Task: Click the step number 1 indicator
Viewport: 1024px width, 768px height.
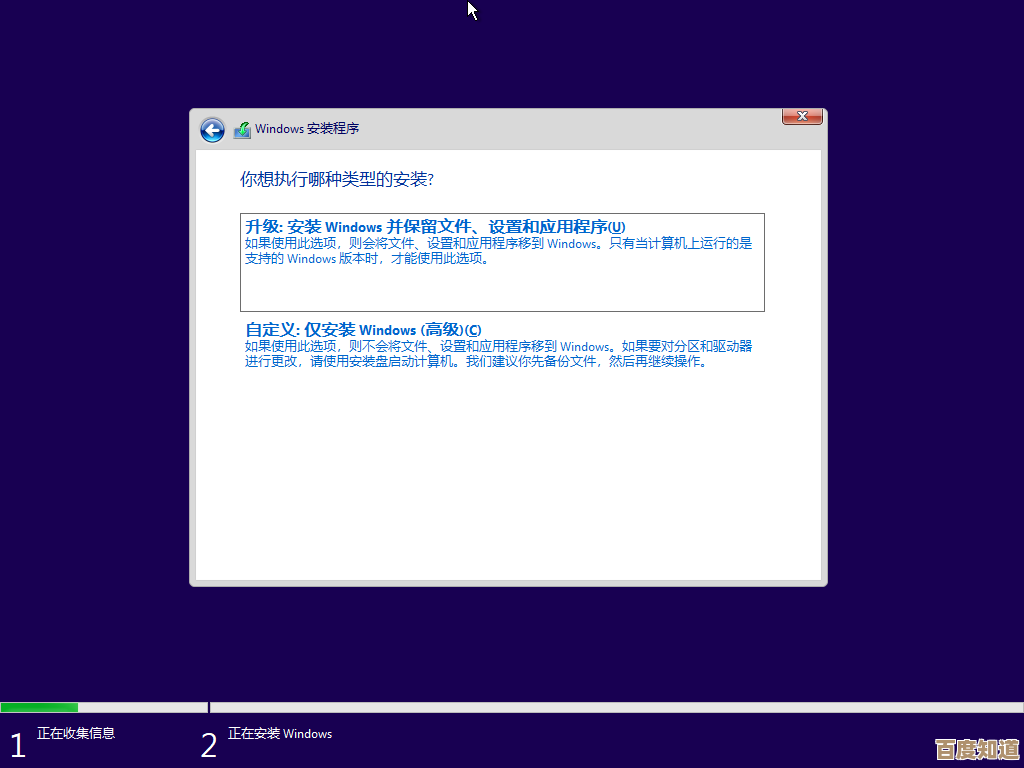Action: [x=17, y=745]
